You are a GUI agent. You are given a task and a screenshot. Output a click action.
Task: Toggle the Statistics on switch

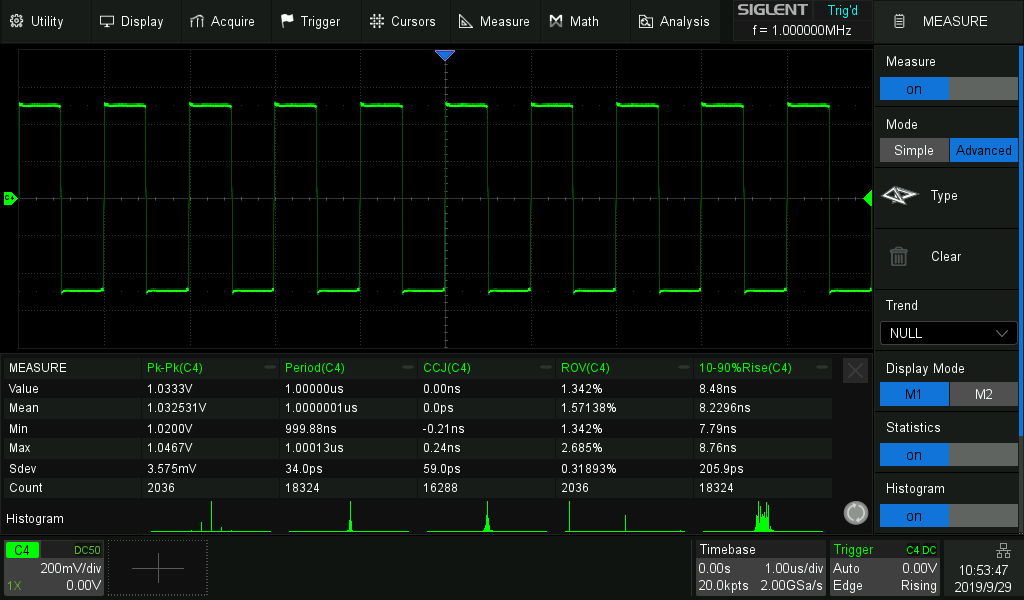click(947, 455)
